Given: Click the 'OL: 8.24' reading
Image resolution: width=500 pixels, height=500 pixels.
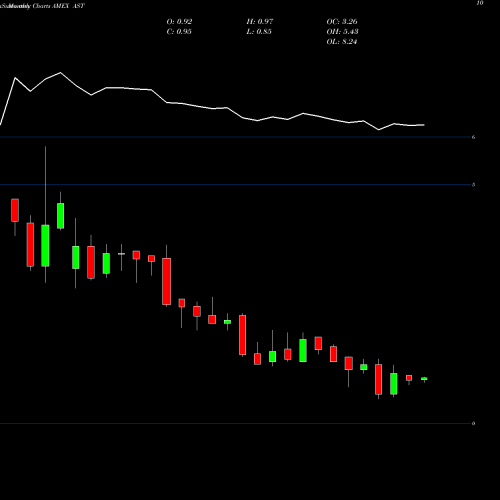Looking at the screenshot, I should point(342,42).
